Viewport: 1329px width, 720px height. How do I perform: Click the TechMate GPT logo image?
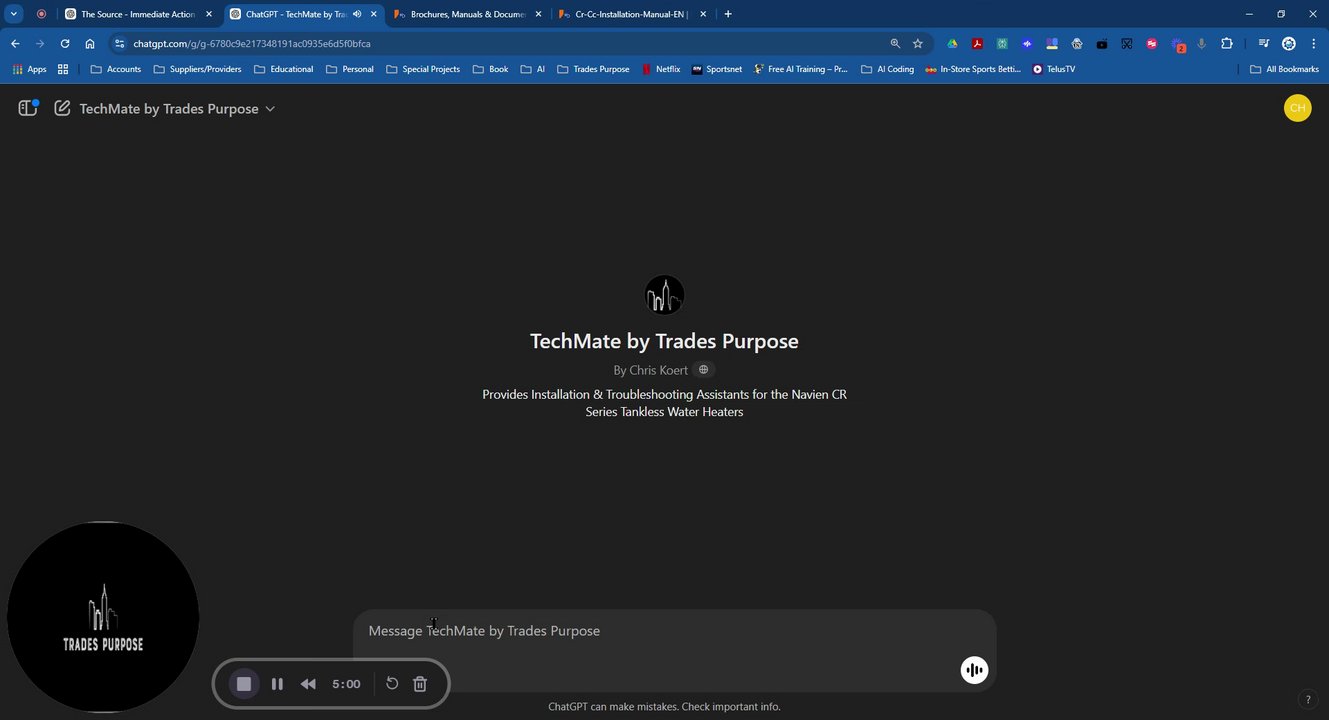pos(664,295)
